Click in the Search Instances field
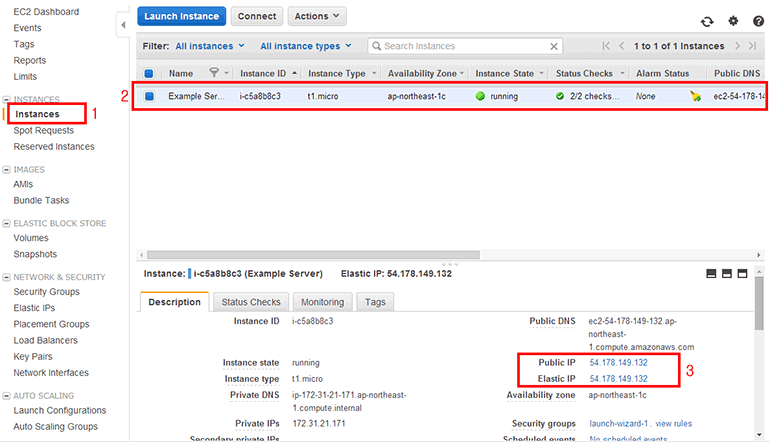770x442 pixels. 460,46
